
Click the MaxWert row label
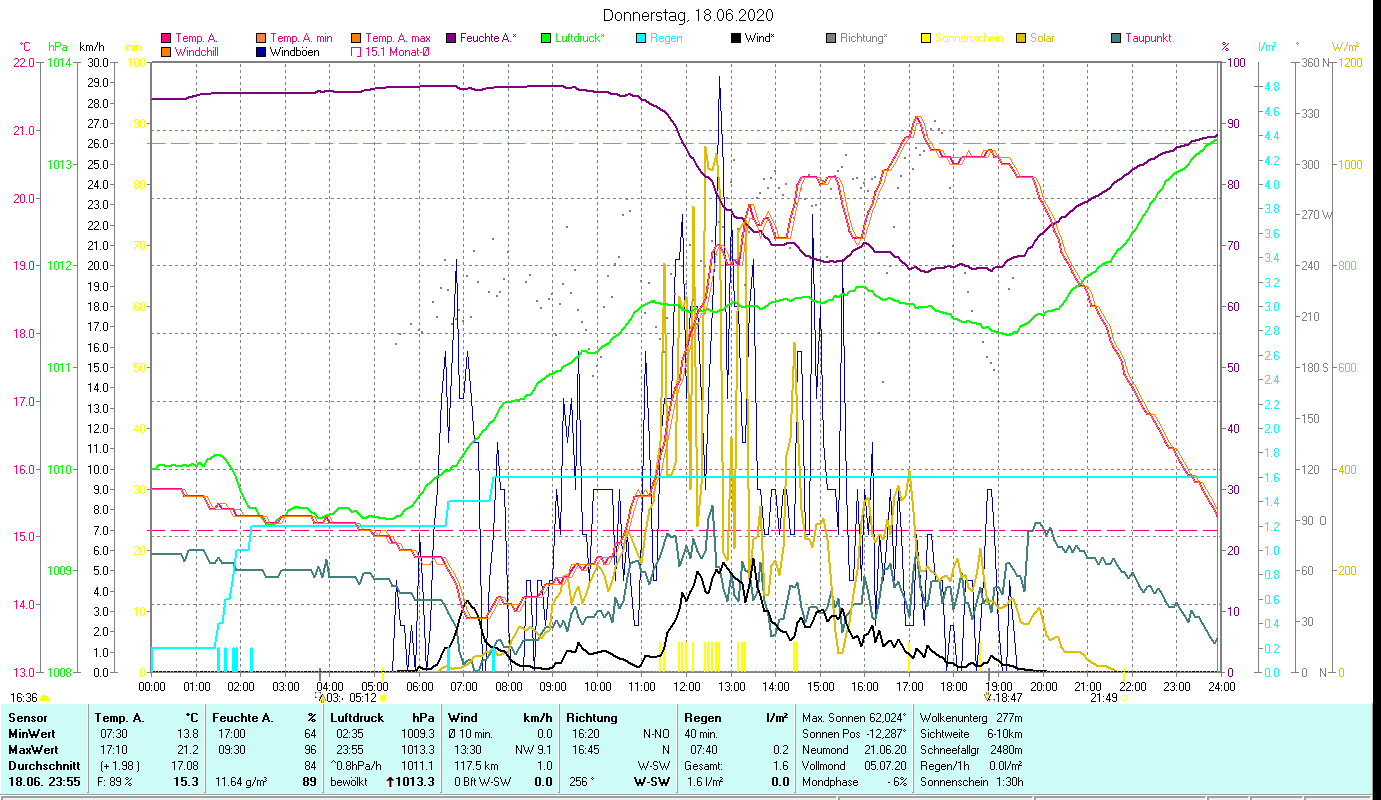point(35,750)
